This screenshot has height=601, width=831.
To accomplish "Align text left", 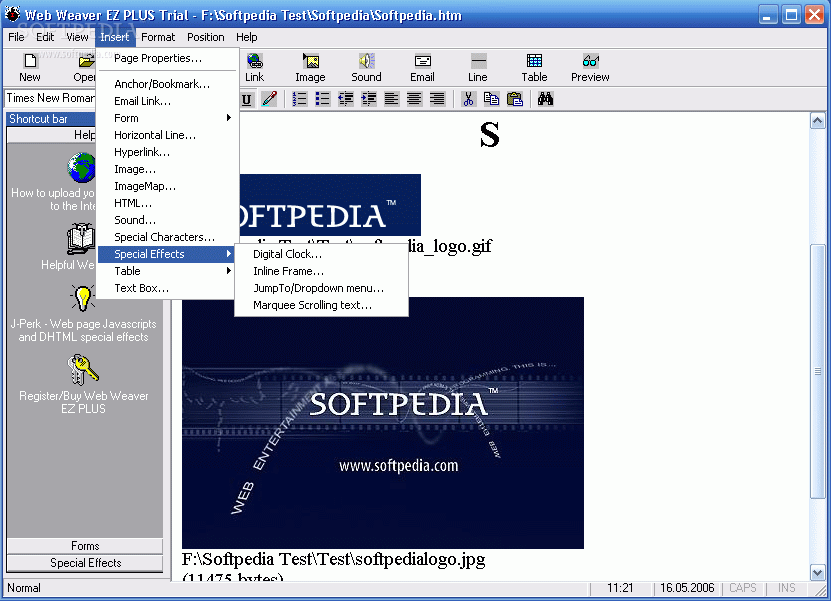I will point(392,99).
